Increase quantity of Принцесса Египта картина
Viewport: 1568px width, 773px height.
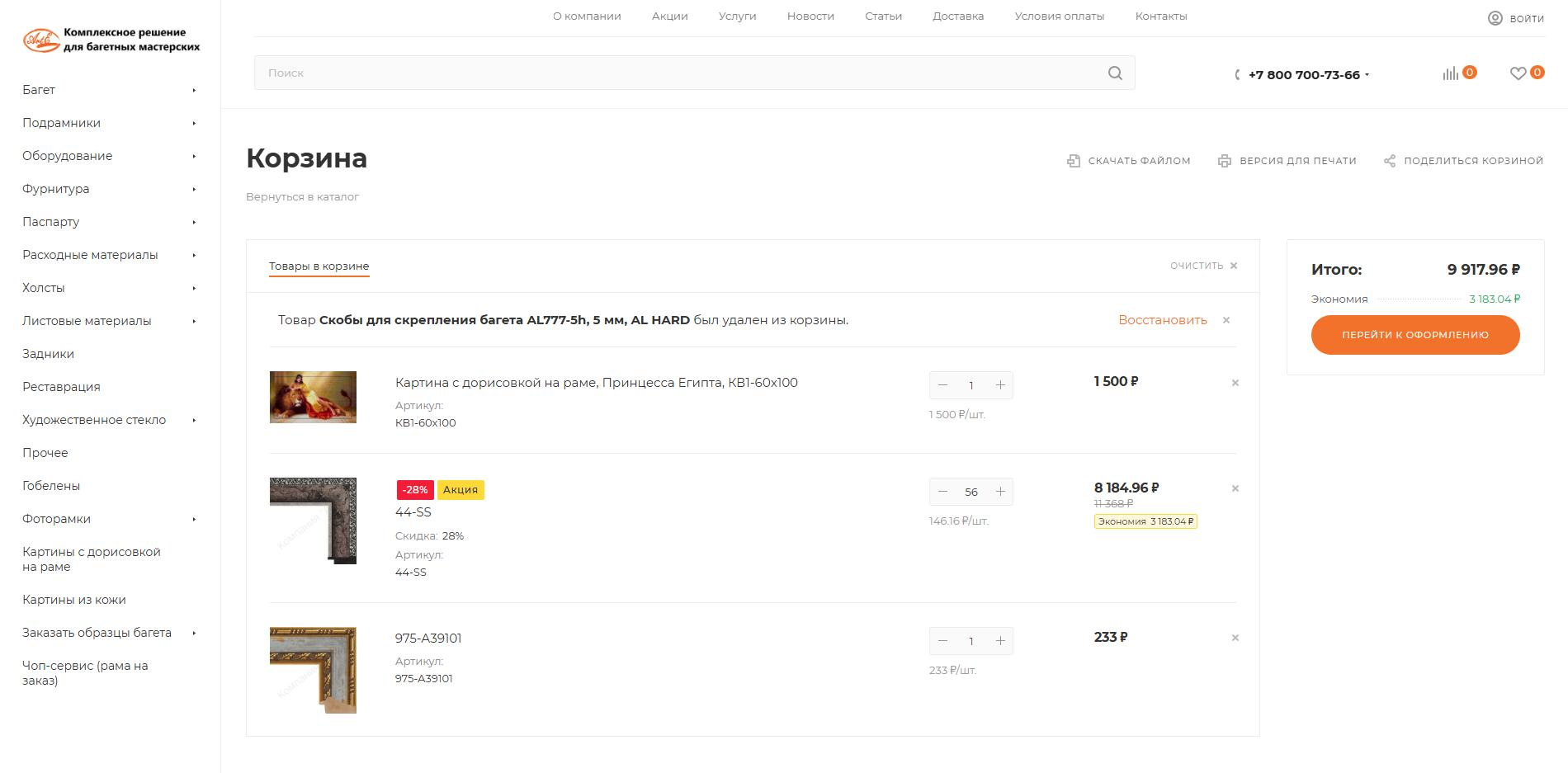(x=1000, y=385)
